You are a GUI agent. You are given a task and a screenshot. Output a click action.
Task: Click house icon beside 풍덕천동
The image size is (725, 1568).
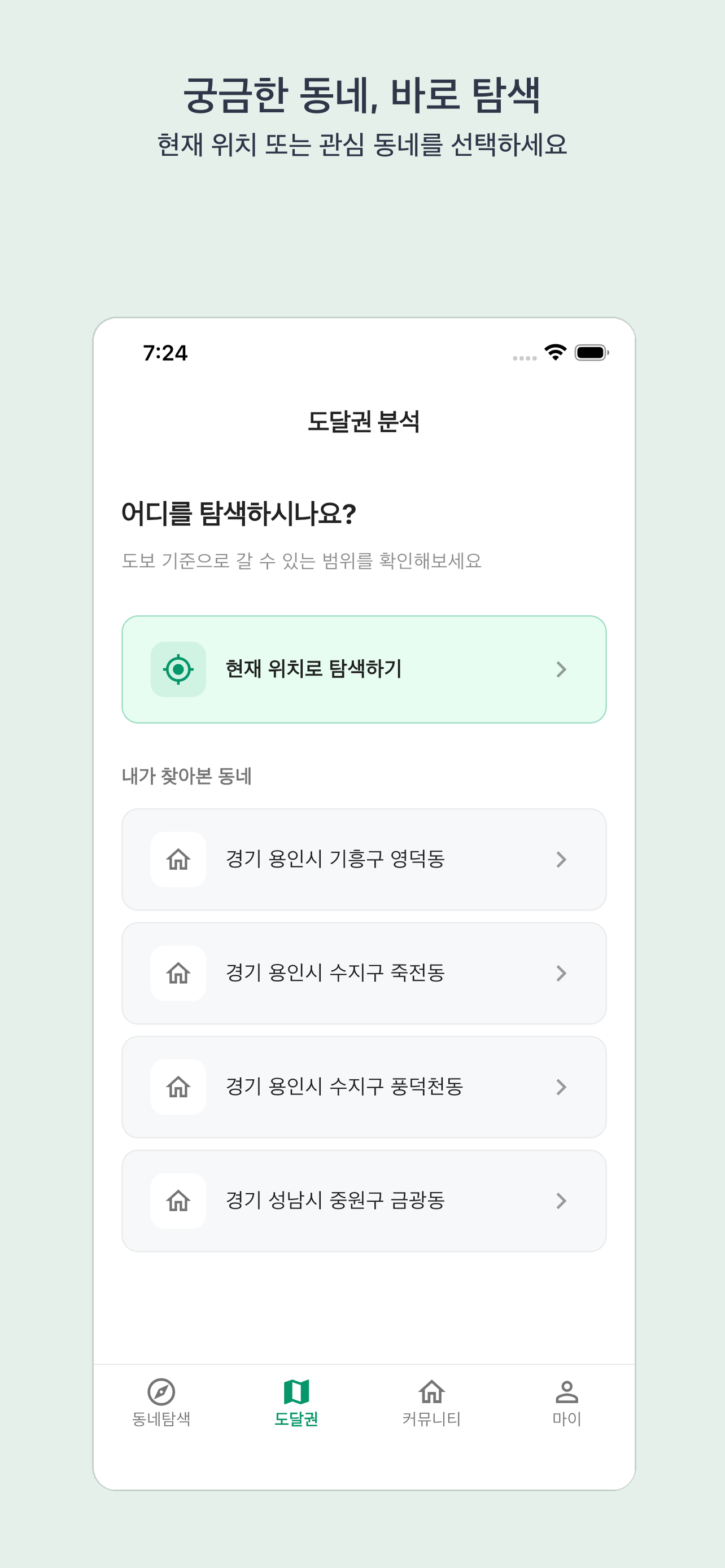(178, 1087)
